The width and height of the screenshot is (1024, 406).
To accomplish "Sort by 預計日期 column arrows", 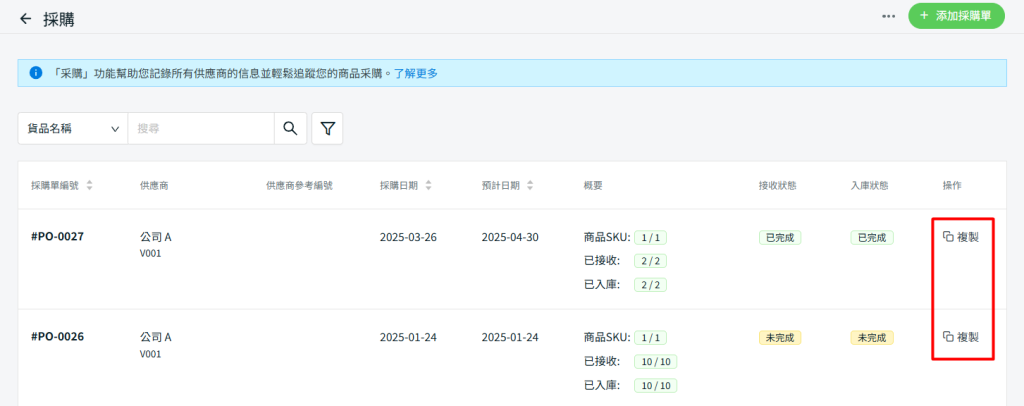I will 530,186.
